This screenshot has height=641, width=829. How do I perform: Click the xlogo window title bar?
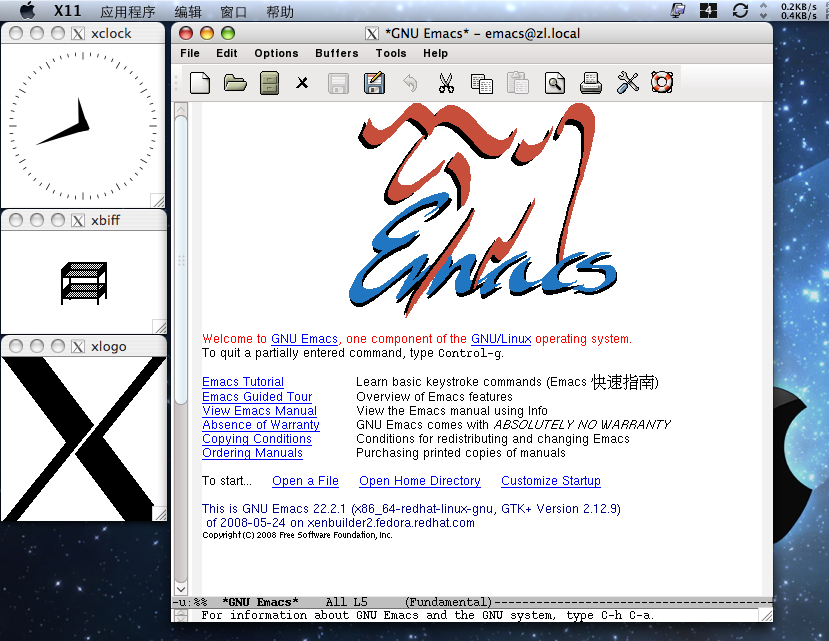pyautogui.click(x=84, y=346)
